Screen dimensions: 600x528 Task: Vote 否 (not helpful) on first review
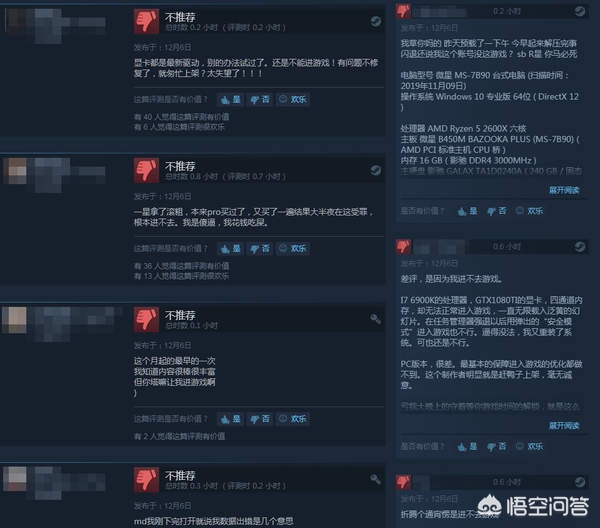(x=260, y=100)
